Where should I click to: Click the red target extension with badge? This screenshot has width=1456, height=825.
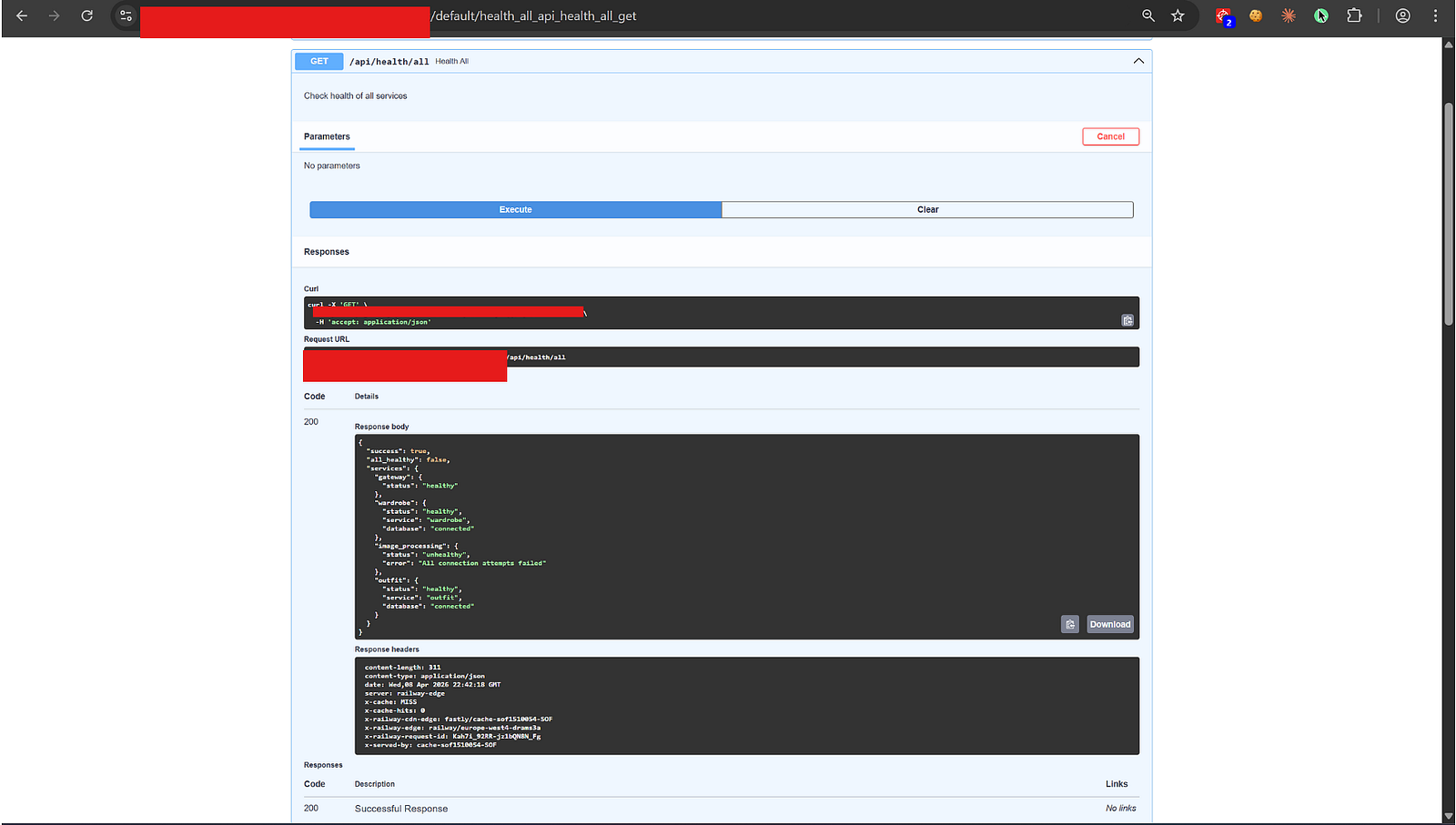click(1224, 16)
